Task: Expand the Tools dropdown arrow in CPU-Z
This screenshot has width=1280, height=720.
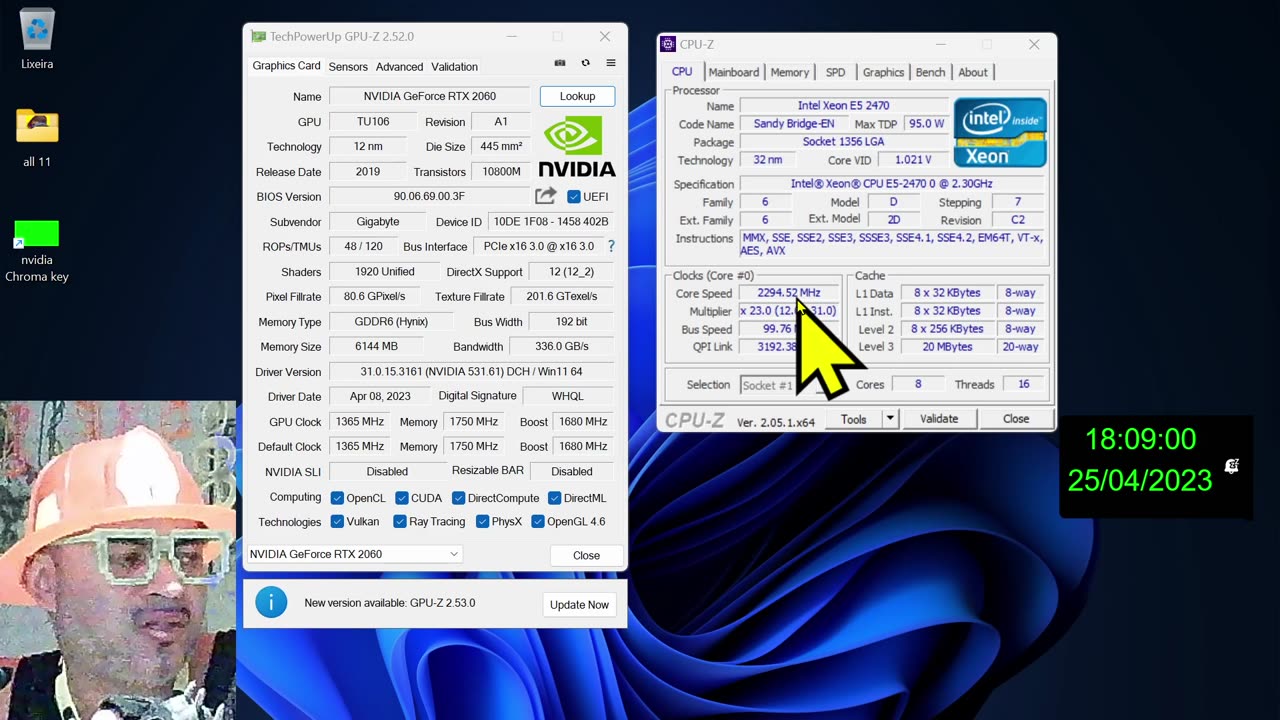Action: click(x=890, y=419)
